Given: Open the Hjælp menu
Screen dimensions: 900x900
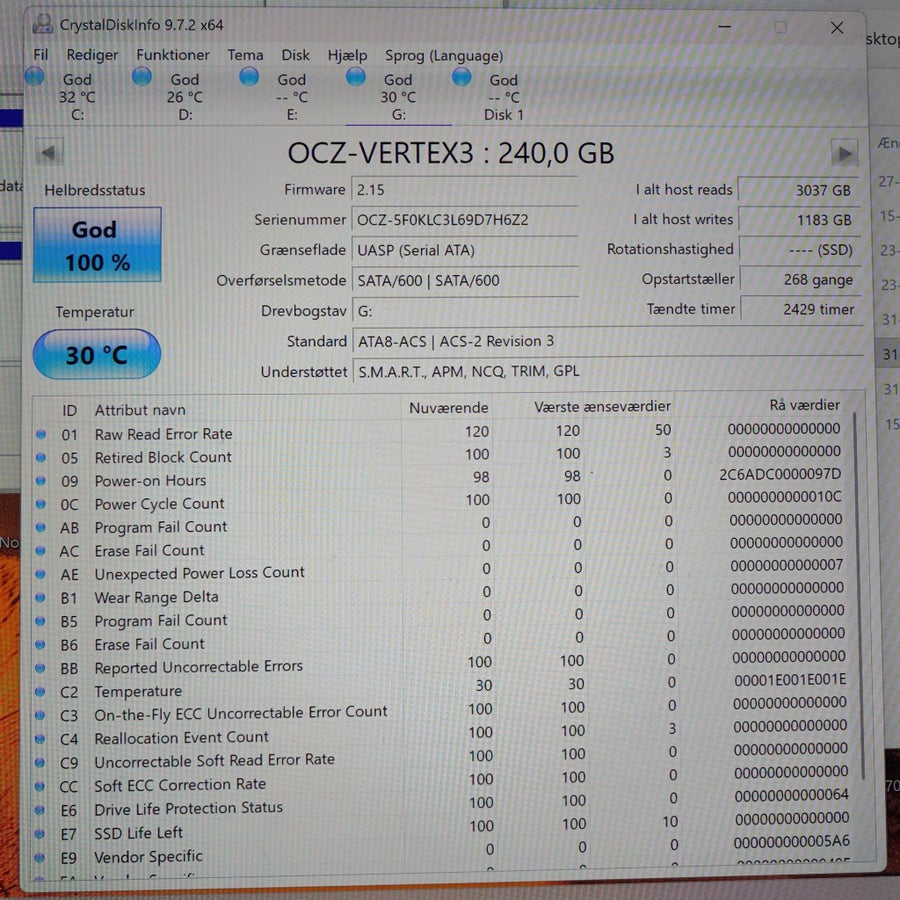Looking at the screenshot, I should 347,55.
